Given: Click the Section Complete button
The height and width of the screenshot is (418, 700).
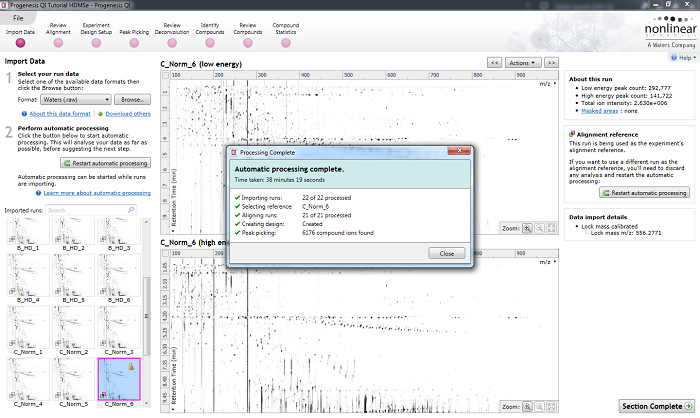Looking at the screenshot, I should [x=657, y=406].
